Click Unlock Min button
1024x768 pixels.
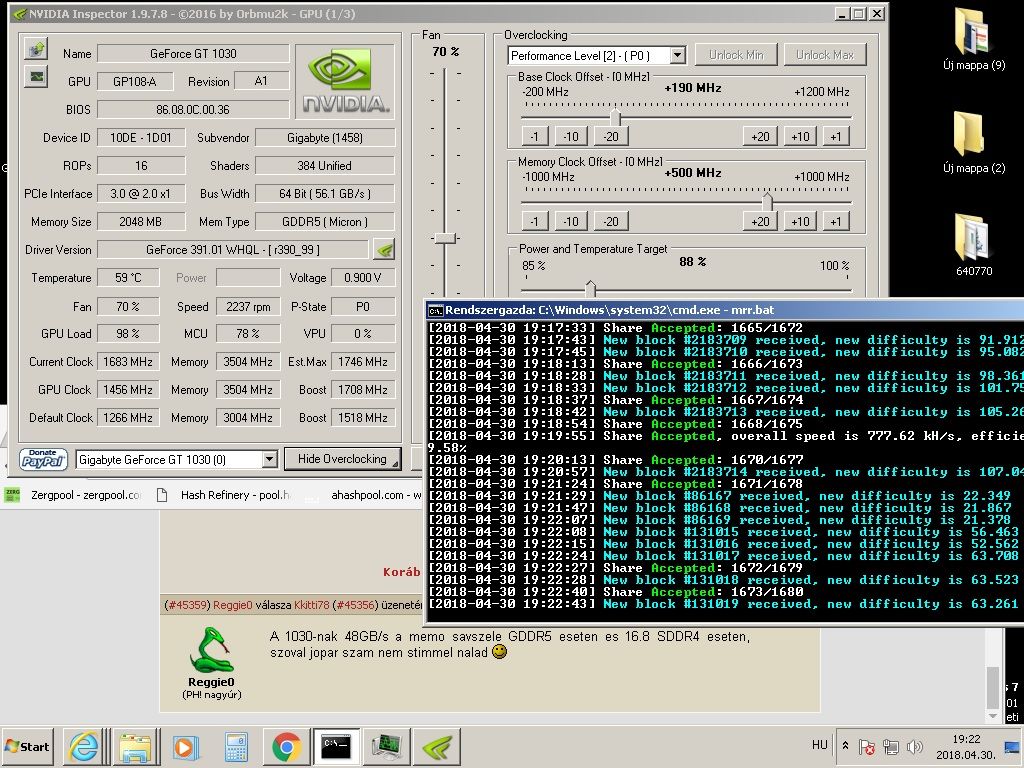[x=736, y=55]
